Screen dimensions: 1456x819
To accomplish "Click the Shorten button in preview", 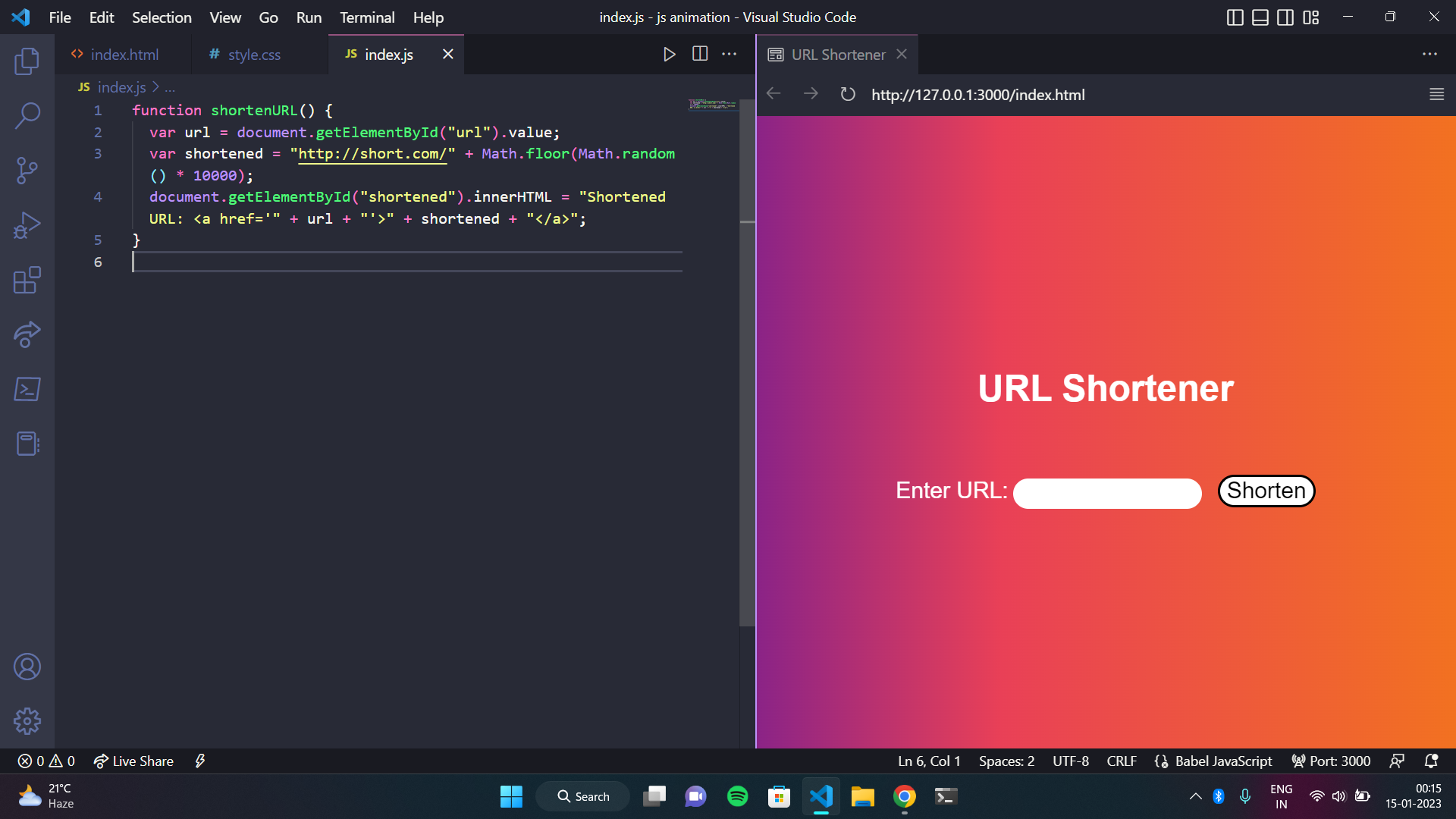I will pyautogui.click(x=1266, y=491).
